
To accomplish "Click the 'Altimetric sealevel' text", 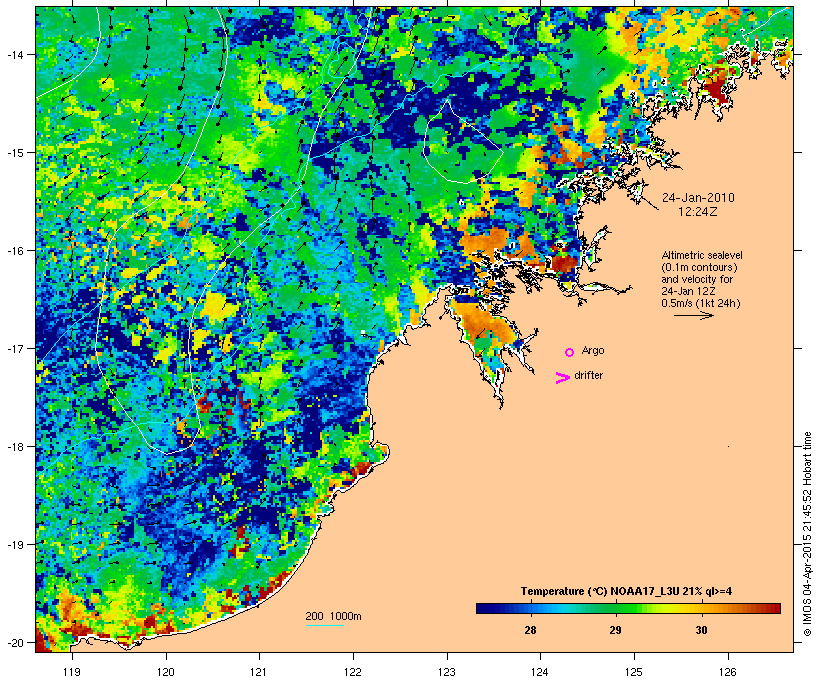I will [702, 255].
